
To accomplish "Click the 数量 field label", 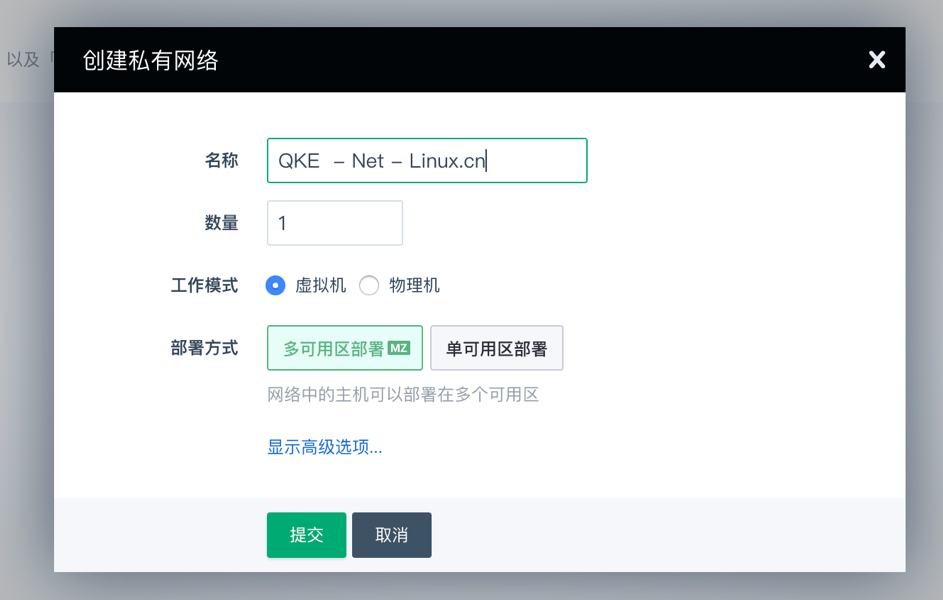I will pos(221,223).
